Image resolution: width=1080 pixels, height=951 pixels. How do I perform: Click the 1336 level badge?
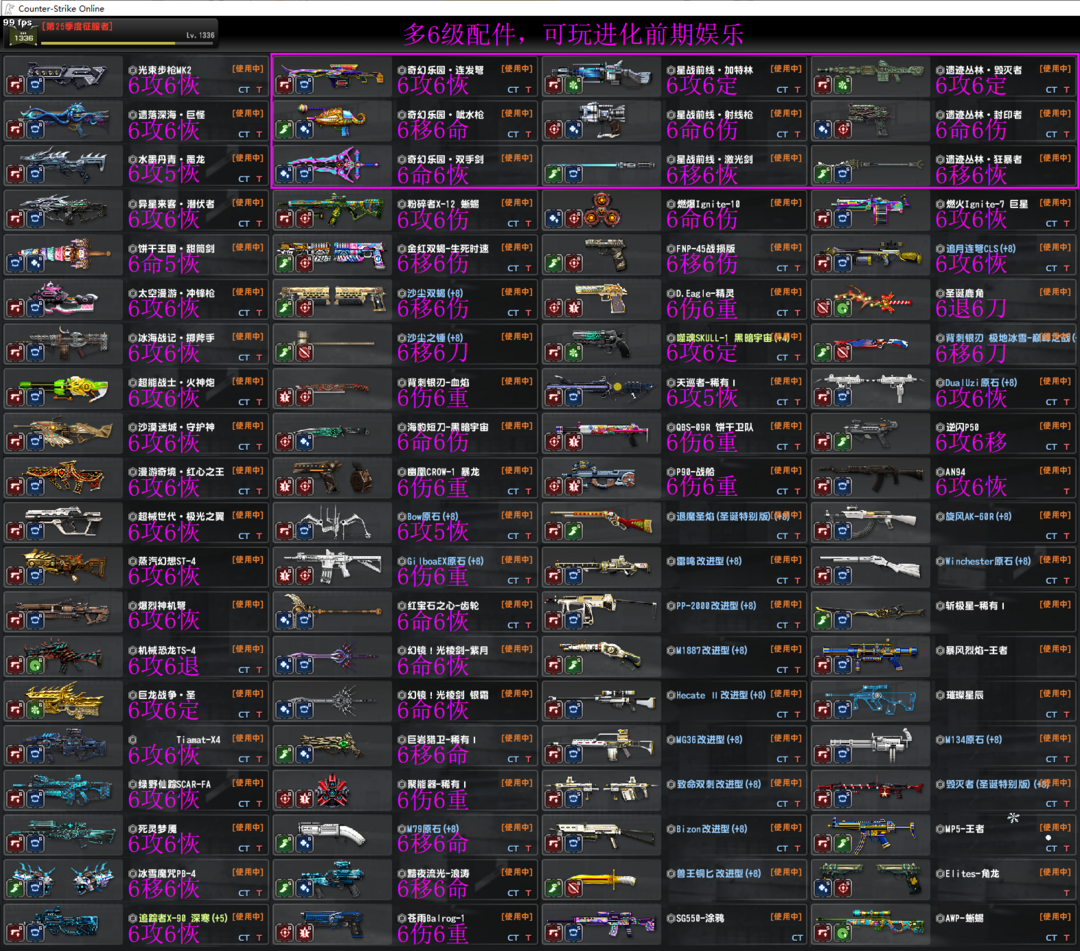(23, 38)
